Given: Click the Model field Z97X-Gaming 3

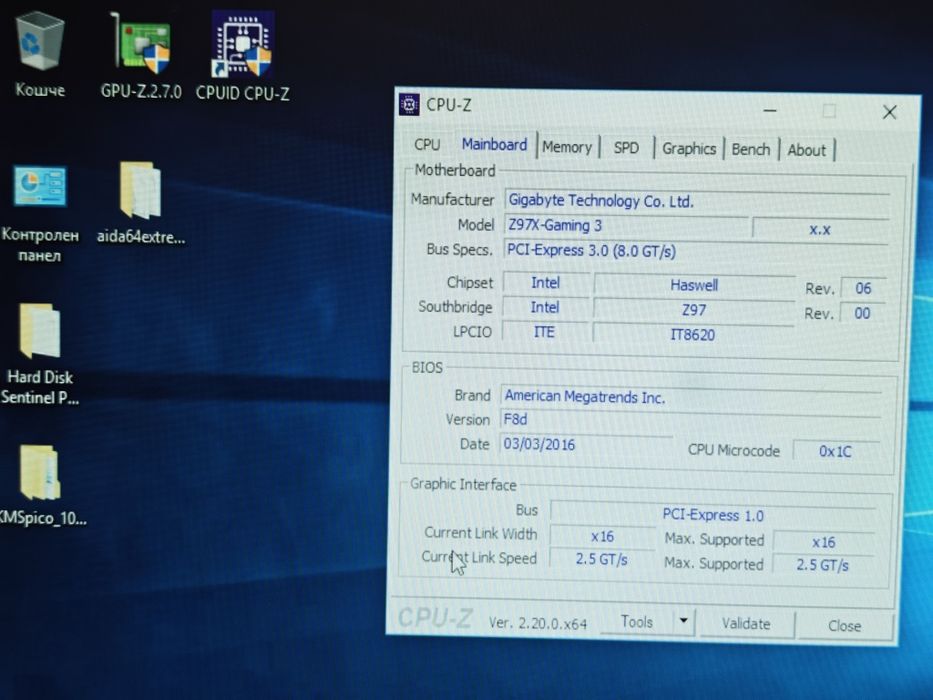Looking at the screenshot, I should (x=626, y=226).
